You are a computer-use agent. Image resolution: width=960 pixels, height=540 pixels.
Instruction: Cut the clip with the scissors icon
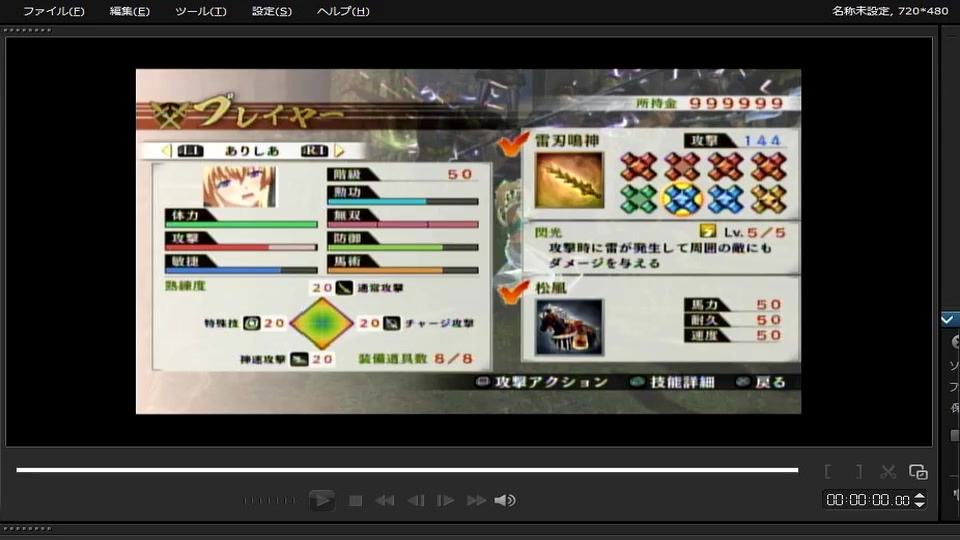[x=888, y=471]
